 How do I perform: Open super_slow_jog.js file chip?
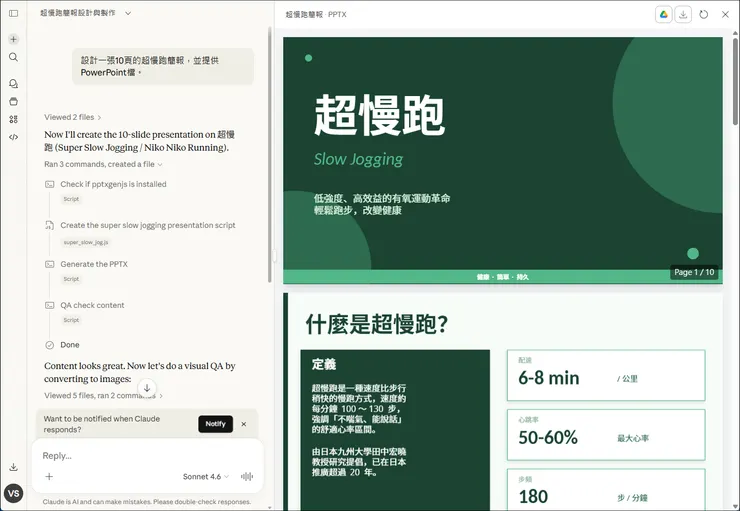pos(86,243)
